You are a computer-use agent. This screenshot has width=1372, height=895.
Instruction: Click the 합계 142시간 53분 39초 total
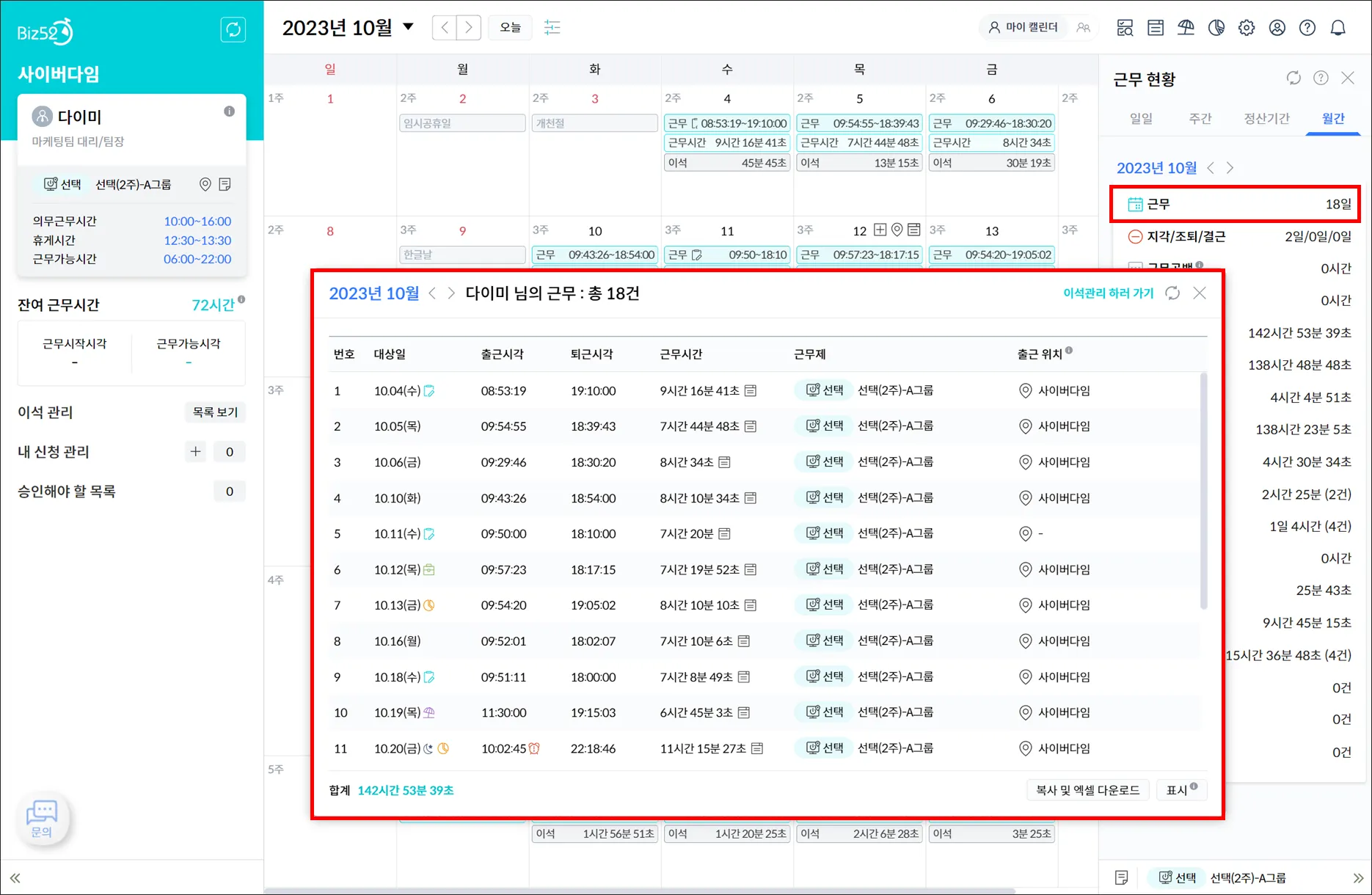tap(392, 790)
